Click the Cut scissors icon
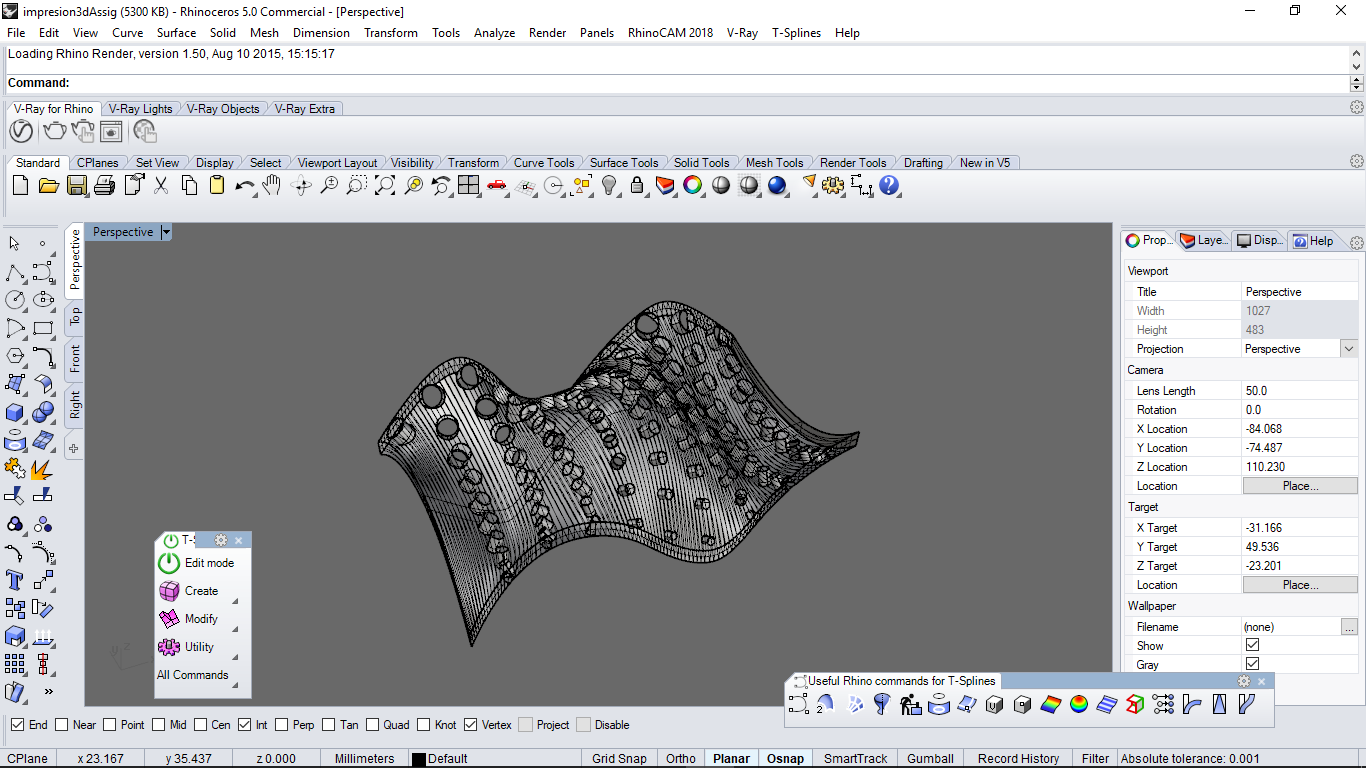This screenshot has height=768, width=1366. 161,185
